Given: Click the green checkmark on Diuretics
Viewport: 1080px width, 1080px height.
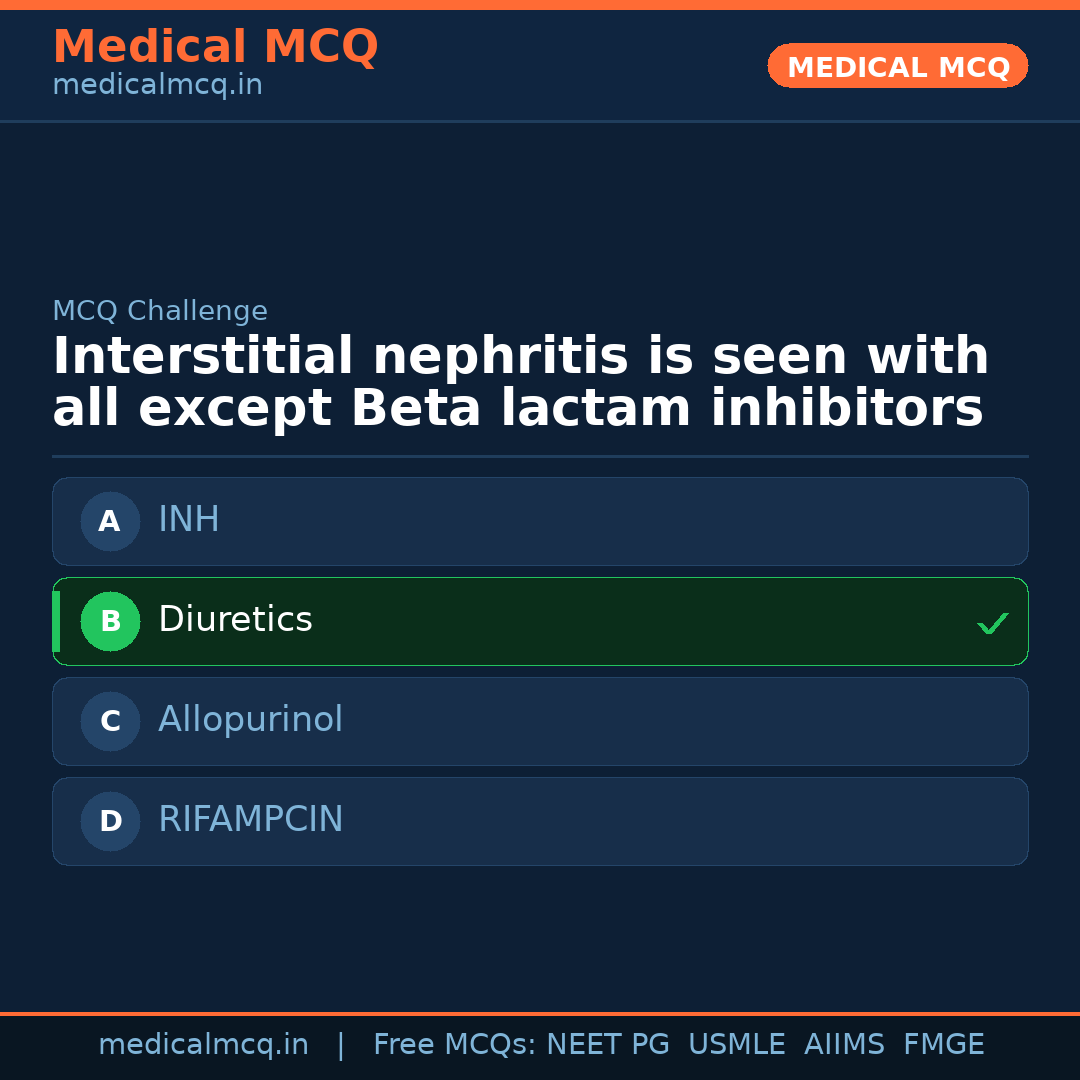Looking at the screenshot, I should 992,623.
